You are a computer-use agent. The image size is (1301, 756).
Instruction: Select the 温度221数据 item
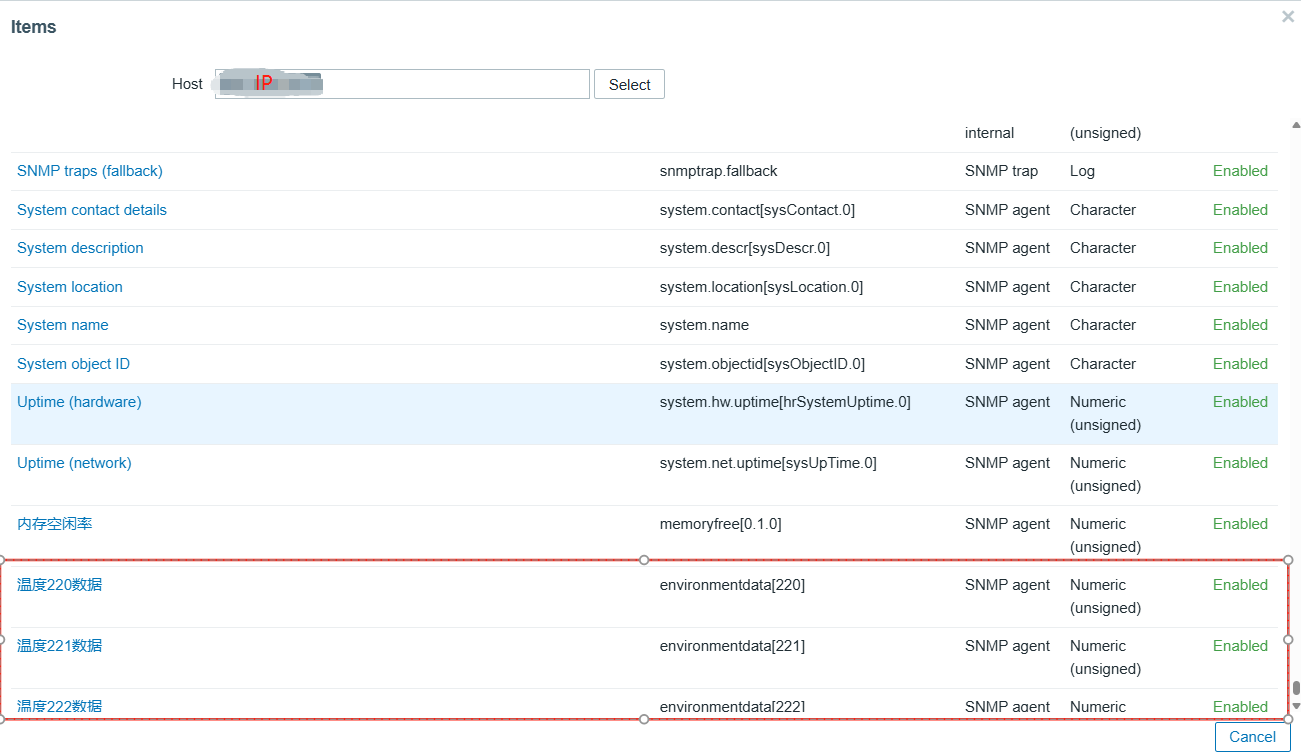coord(60,646)
